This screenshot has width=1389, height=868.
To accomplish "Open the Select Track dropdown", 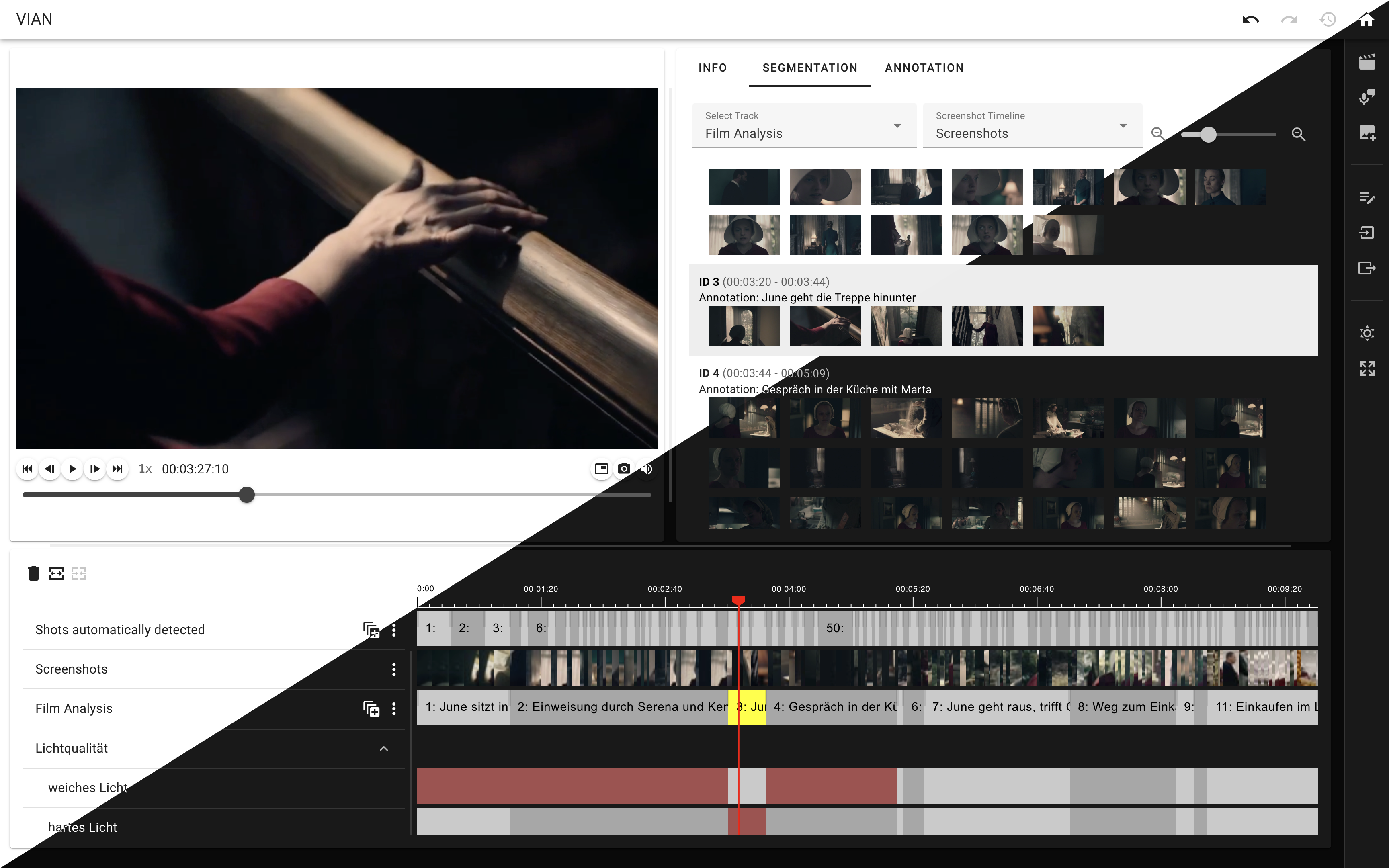I will 803,126.
